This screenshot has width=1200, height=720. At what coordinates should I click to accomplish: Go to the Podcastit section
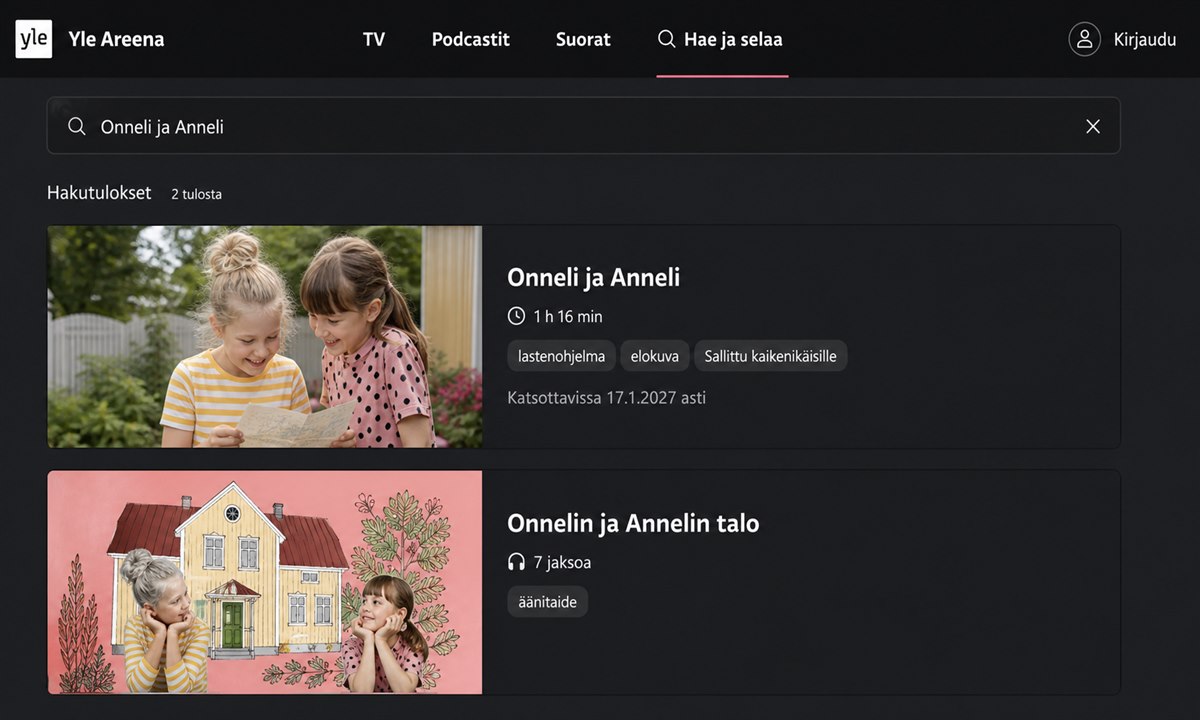tap(471, 40)
